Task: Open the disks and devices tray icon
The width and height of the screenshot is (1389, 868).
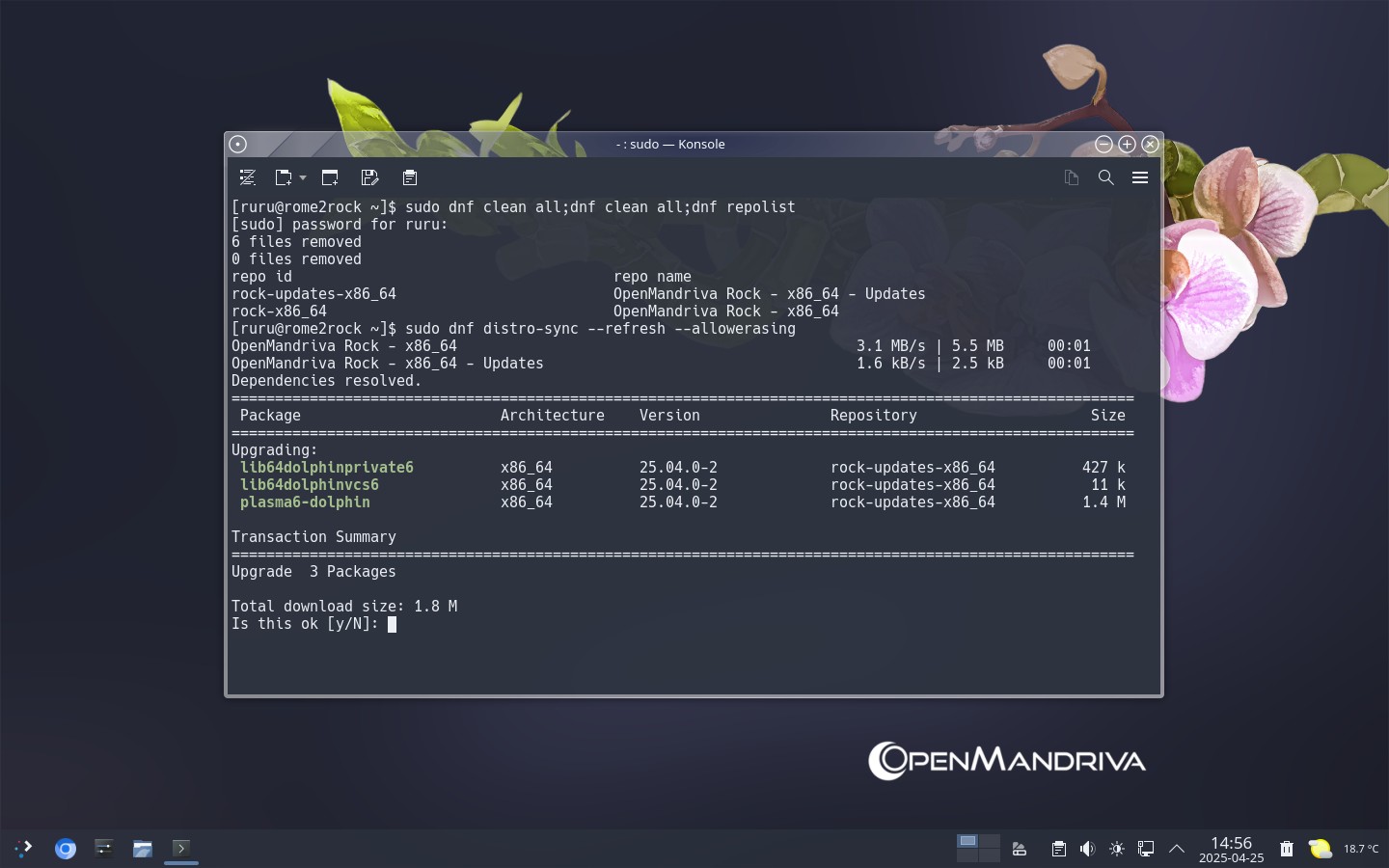Action: tap(1020, 849)
